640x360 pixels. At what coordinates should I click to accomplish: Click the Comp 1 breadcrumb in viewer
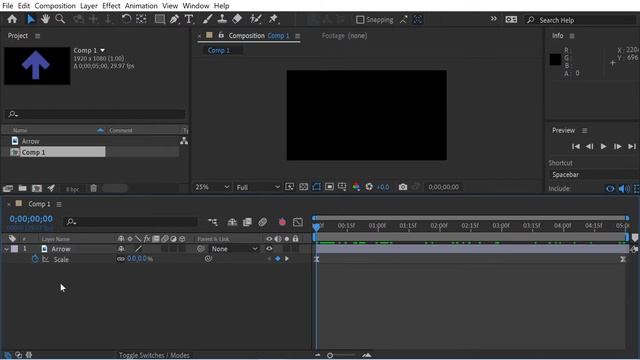click(x=219, y=50)
